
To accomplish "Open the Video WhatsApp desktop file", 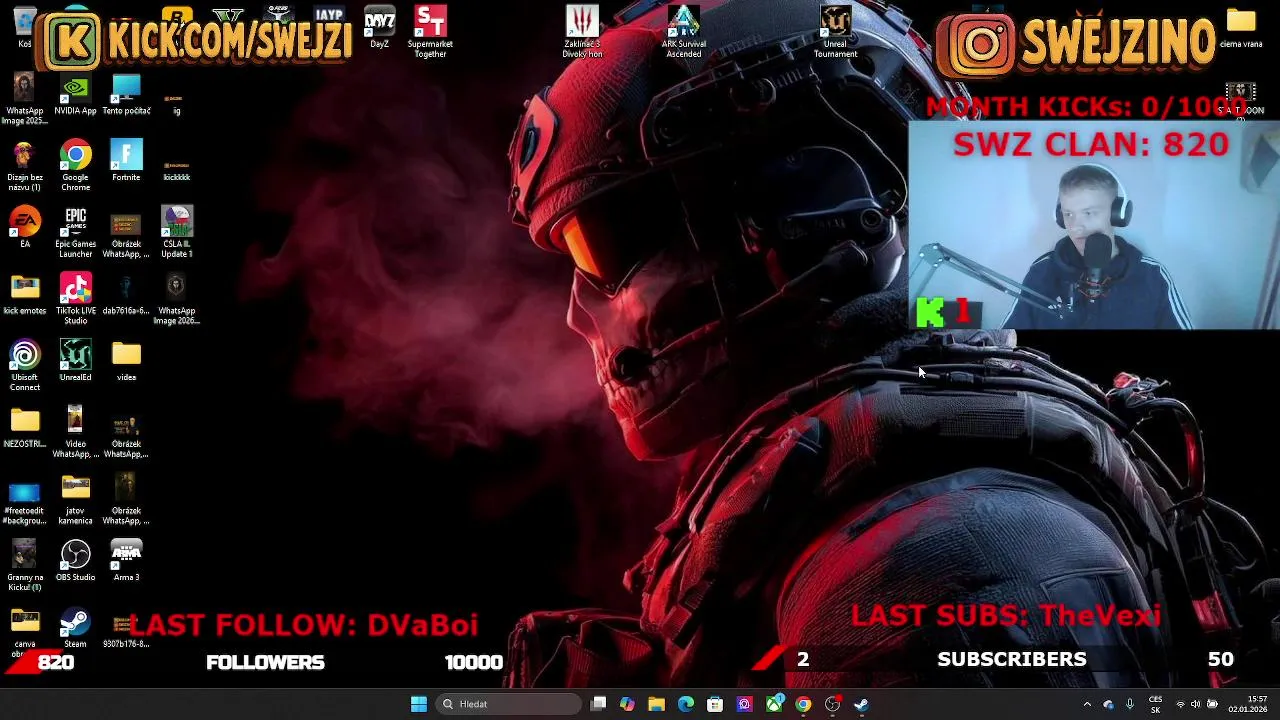I will point(75,432).
